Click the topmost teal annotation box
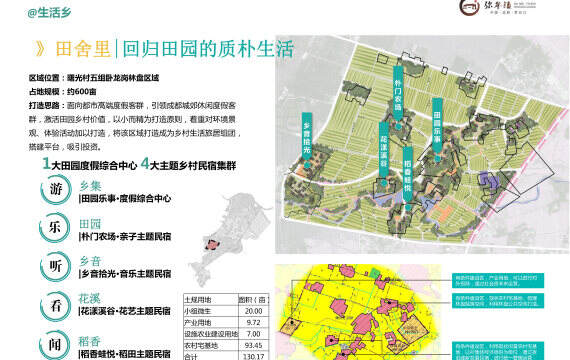The image size is (570, 360). (498, 280)
